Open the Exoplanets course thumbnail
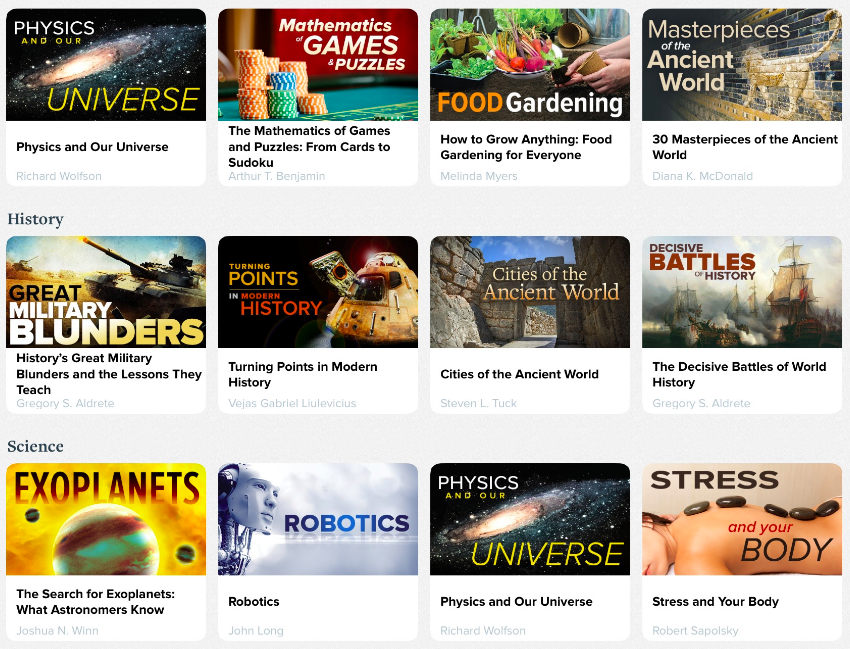850x649 pixels. coord(106,519)
